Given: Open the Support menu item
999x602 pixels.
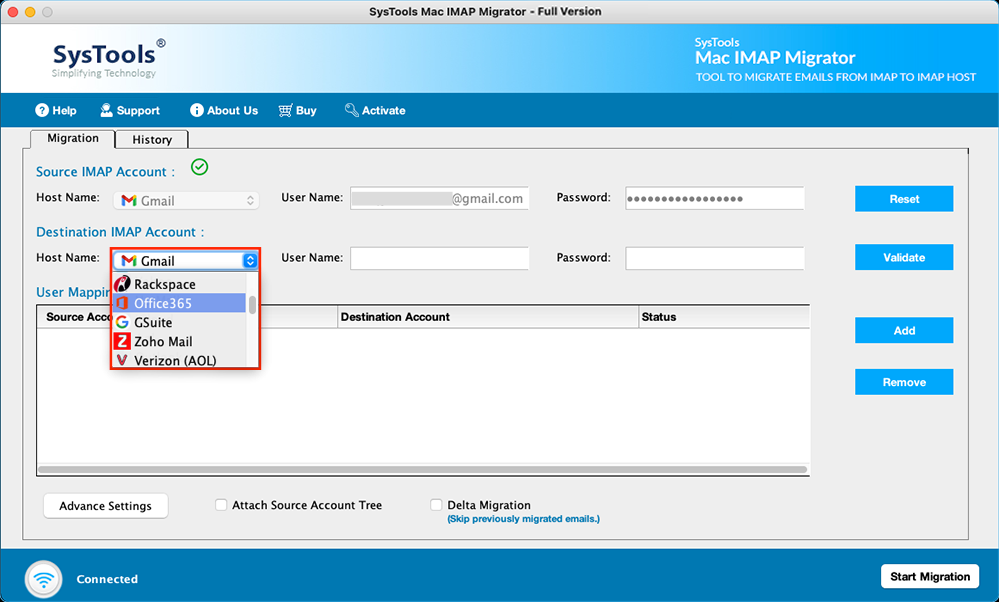Looking at the screenshot, I should 130,110.
